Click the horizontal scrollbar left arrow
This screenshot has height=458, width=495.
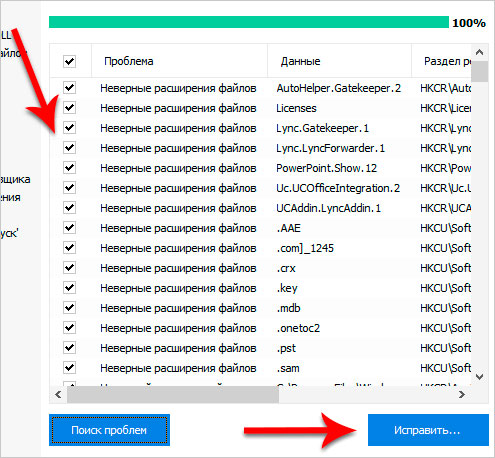pos(58,395)
